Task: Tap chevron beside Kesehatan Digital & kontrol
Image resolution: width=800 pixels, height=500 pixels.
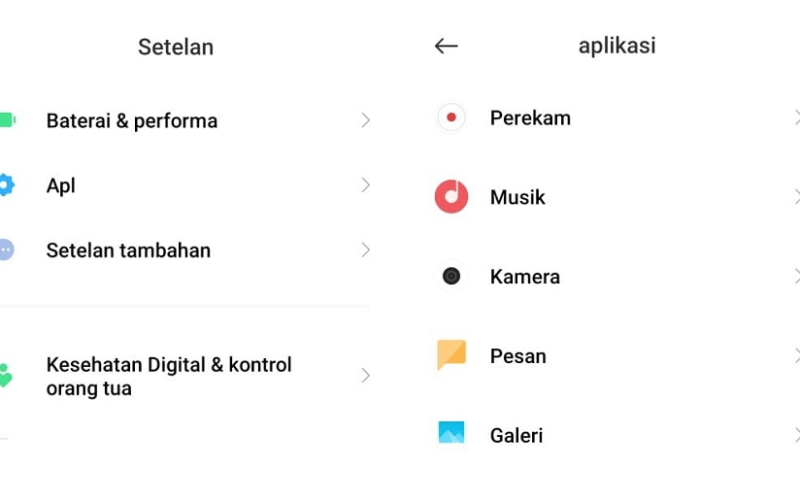Action: tap(365, 376)
